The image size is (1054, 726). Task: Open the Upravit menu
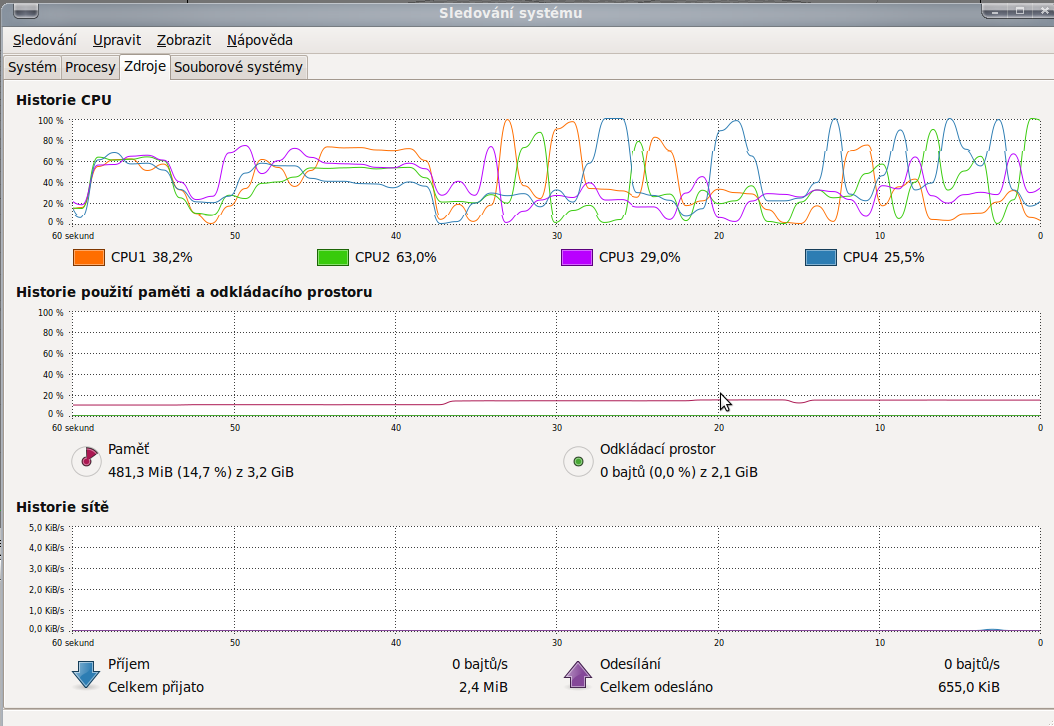click(x=117, y=40)
